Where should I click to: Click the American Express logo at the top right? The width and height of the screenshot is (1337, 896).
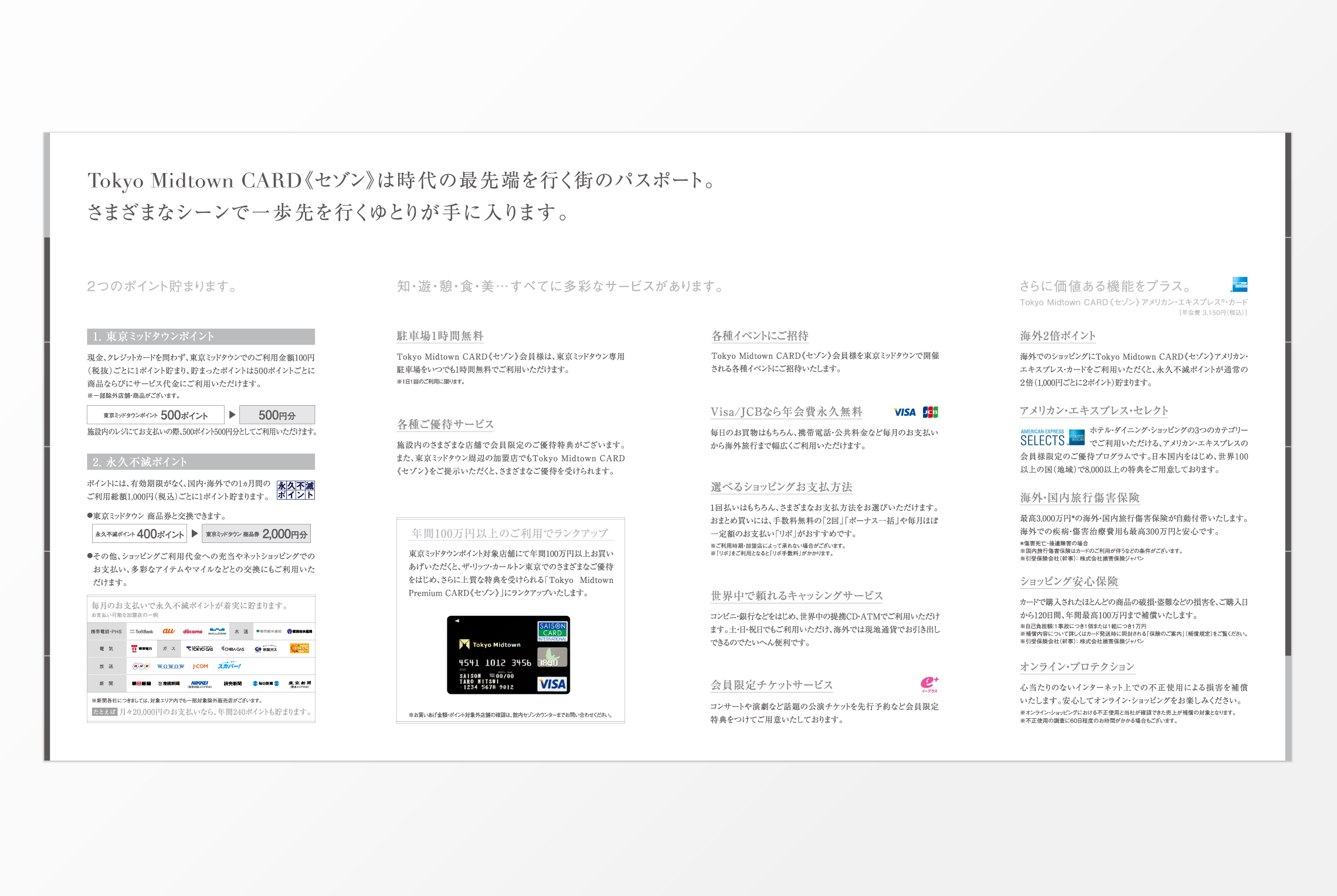tap(1239, 284)
